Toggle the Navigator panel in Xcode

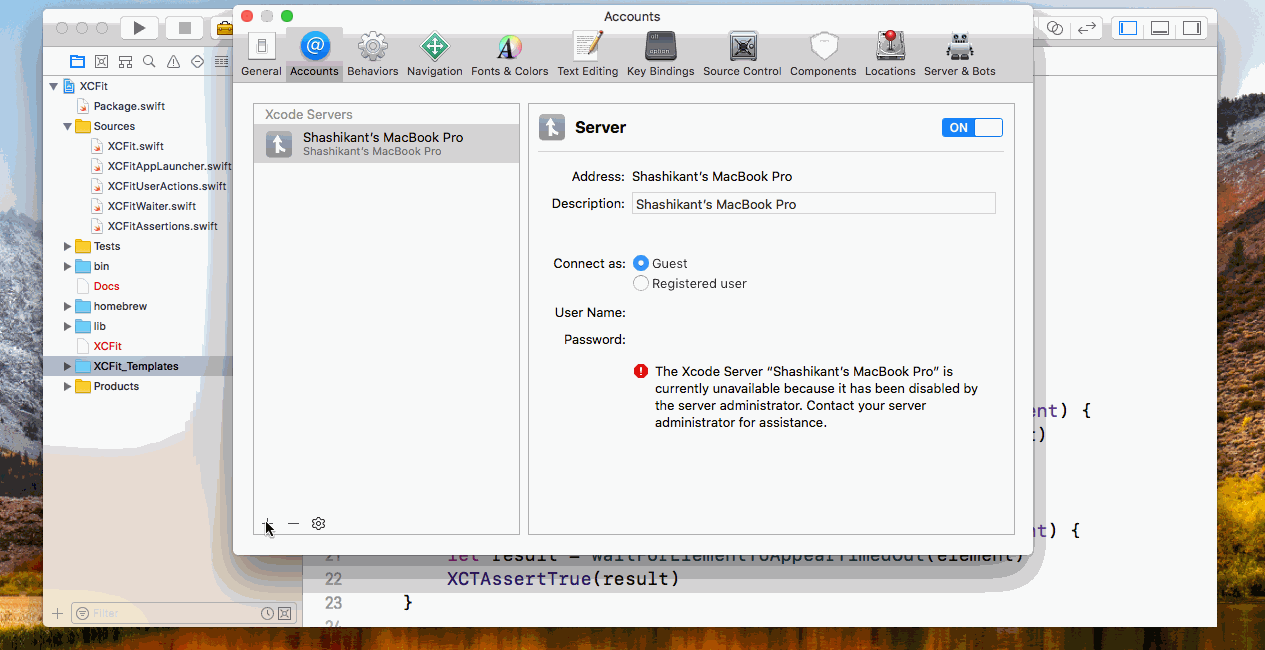(1128, 28)
